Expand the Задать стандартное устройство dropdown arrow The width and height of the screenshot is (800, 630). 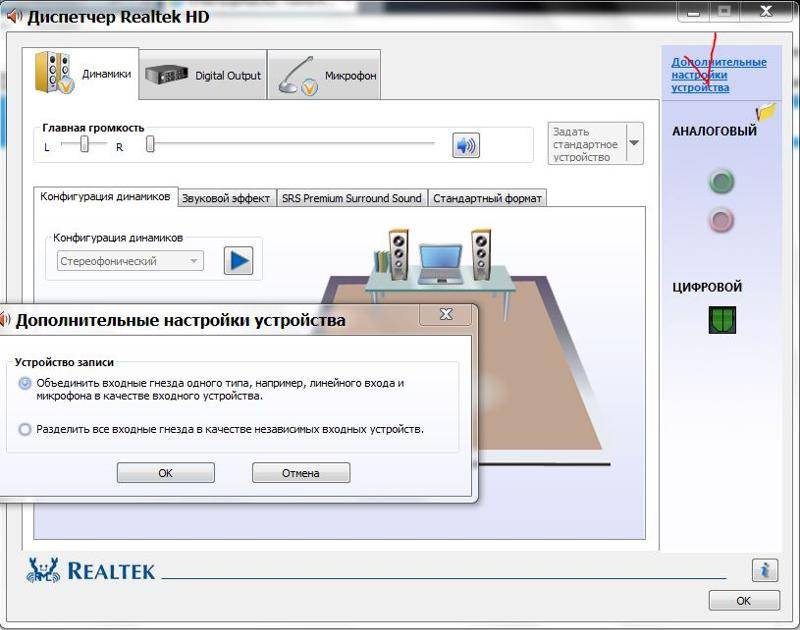(634, 143)
